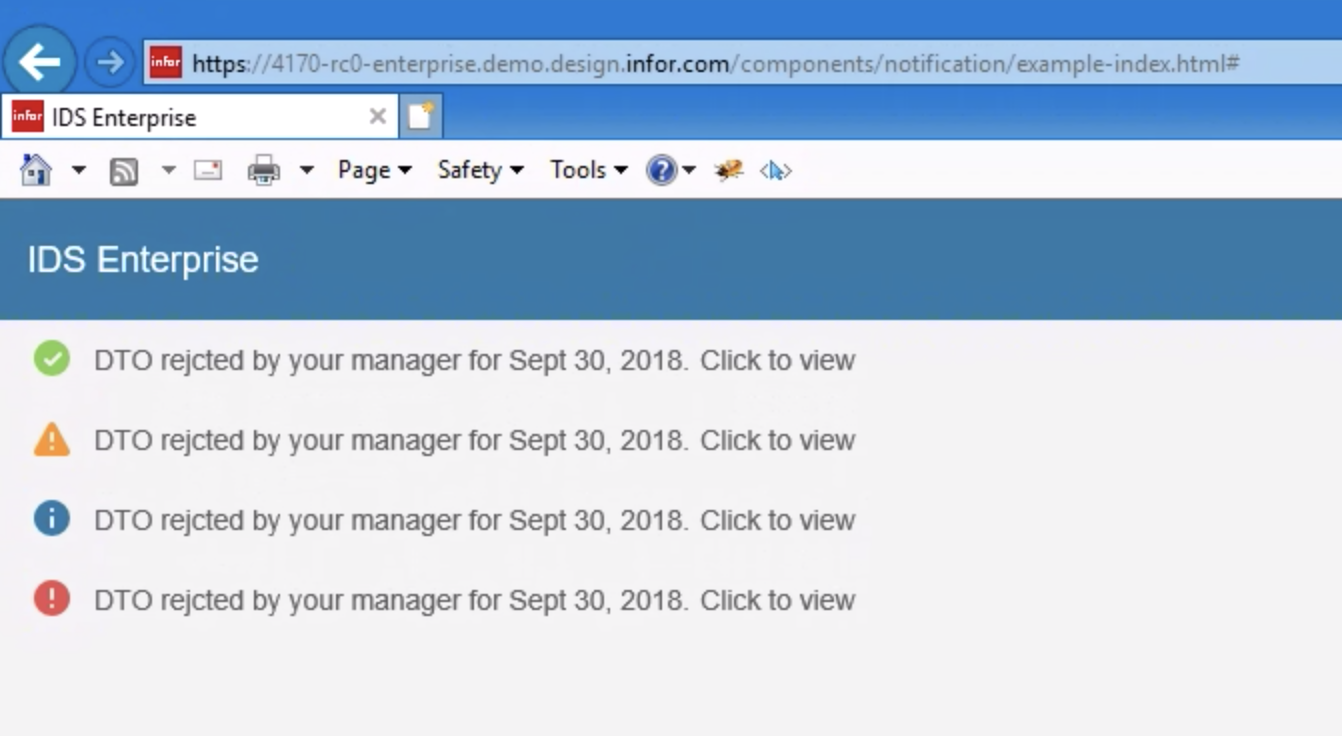Click the bug debugging toolbar icon

[729, 170]
